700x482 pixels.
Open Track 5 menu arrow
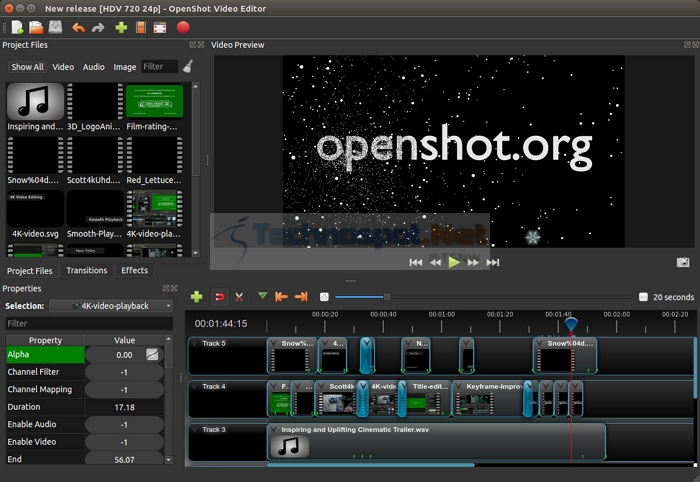point(195,343)
